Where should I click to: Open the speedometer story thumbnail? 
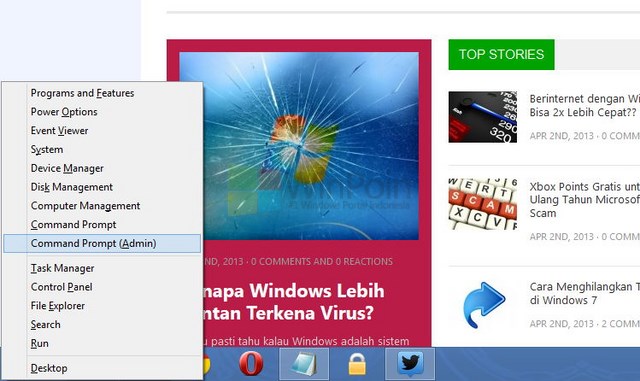482,117
